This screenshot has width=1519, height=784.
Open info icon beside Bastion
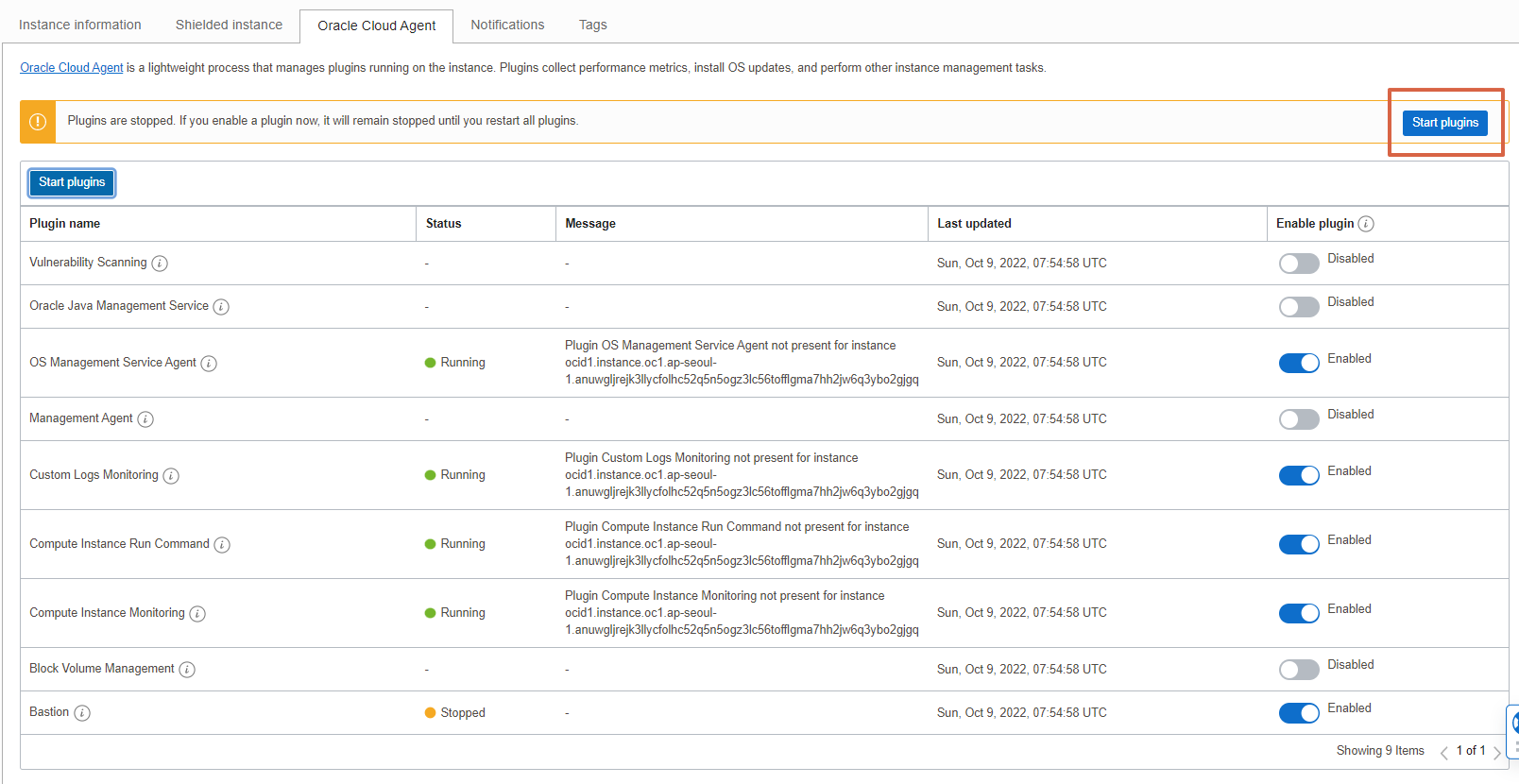coord(82,713)
